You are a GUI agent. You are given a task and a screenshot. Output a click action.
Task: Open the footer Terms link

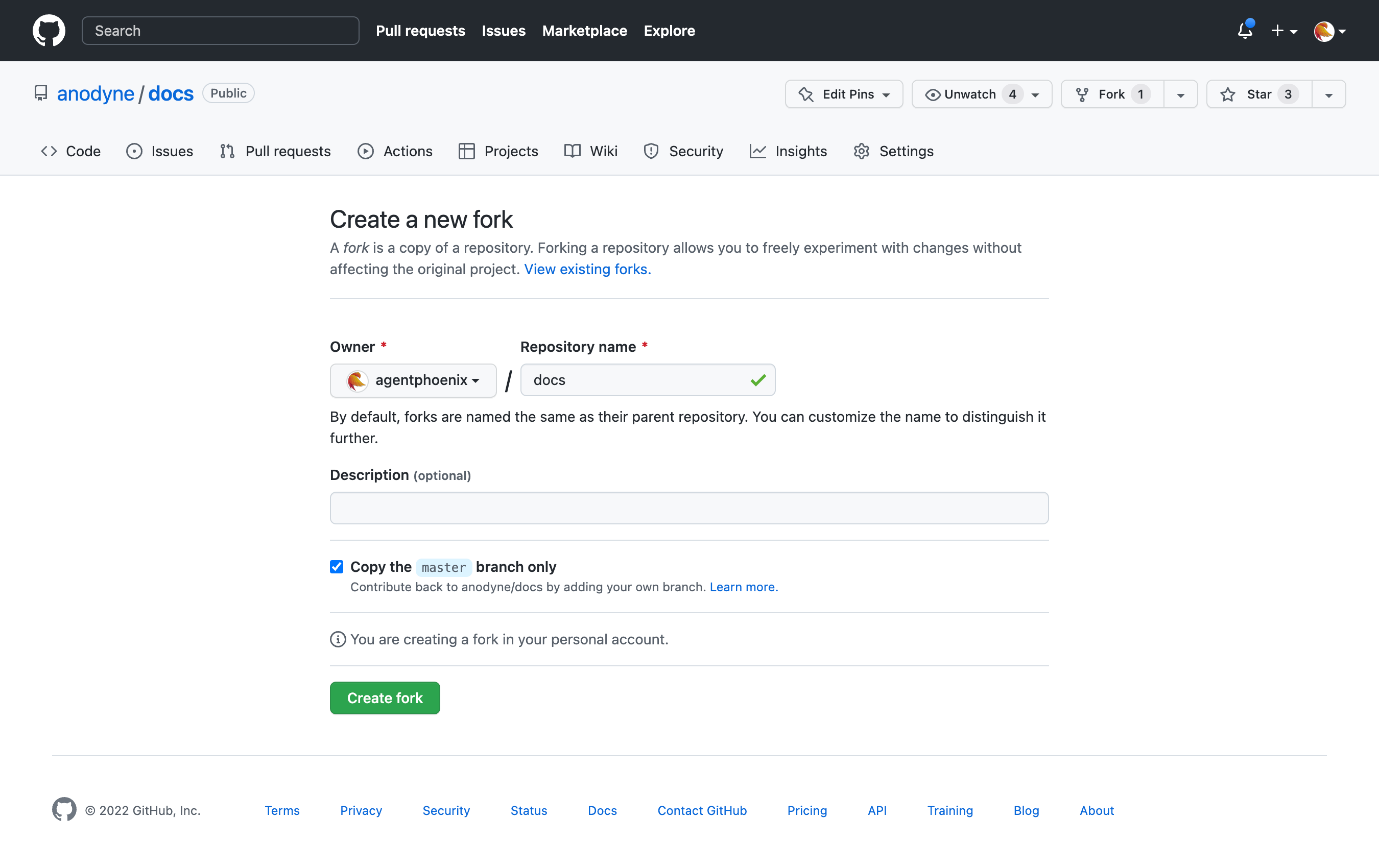pyautogui.click(x=282, y=810)
